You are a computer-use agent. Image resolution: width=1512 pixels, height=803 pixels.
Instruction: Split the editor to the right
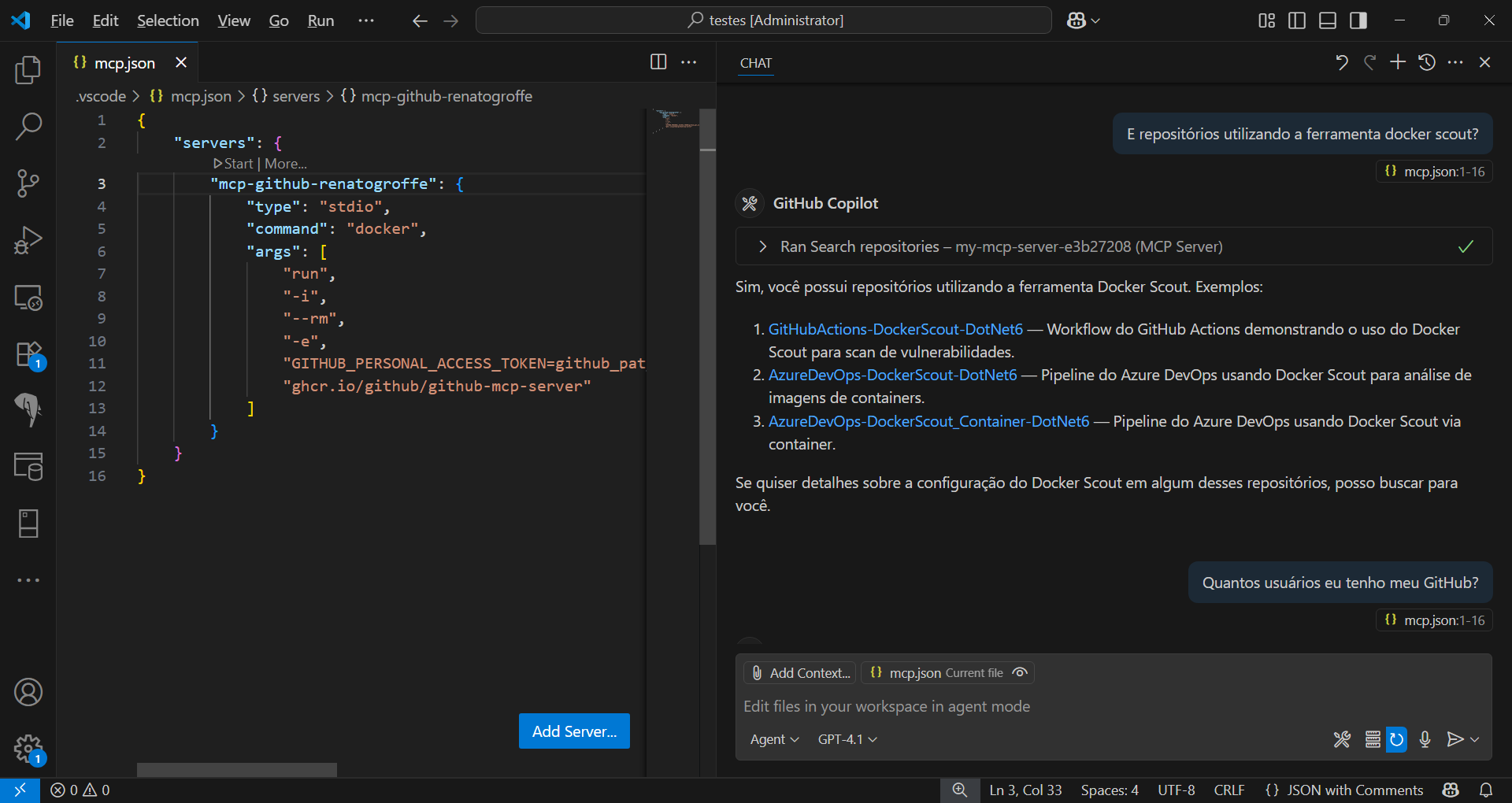[658, 62]
